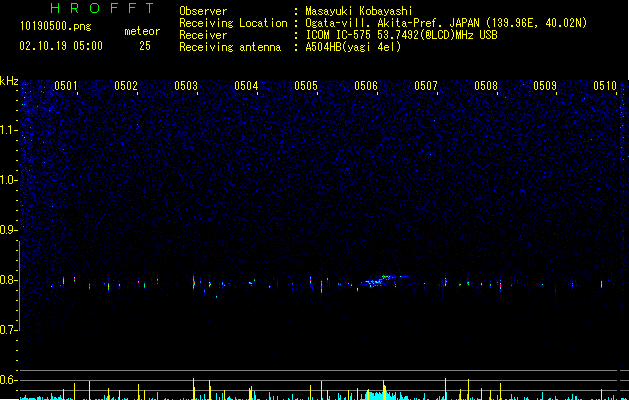Click the 'meteor' label
This screenshot has width=629, height=400.
pyautogui.click(x=142, y=31)
